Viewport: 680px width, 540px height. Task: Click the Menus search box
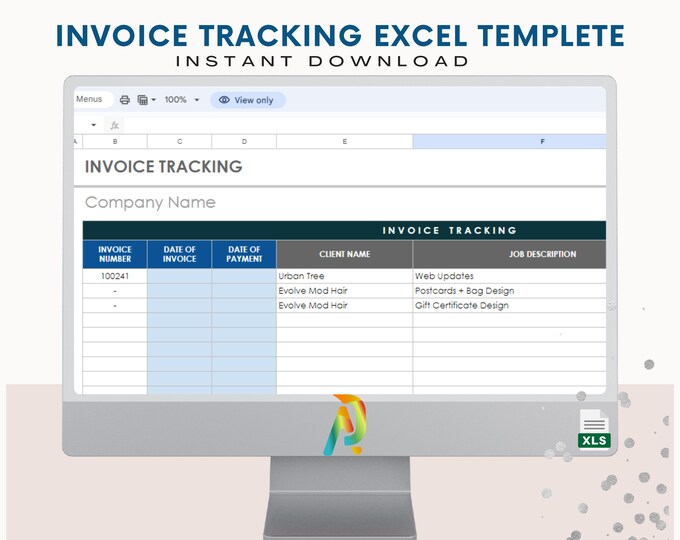coord(93,99)
